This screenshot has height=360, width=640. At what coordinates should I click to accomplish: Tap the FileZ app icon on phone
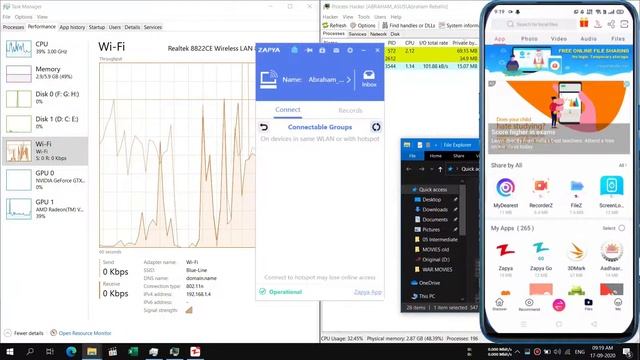(576, 187)
